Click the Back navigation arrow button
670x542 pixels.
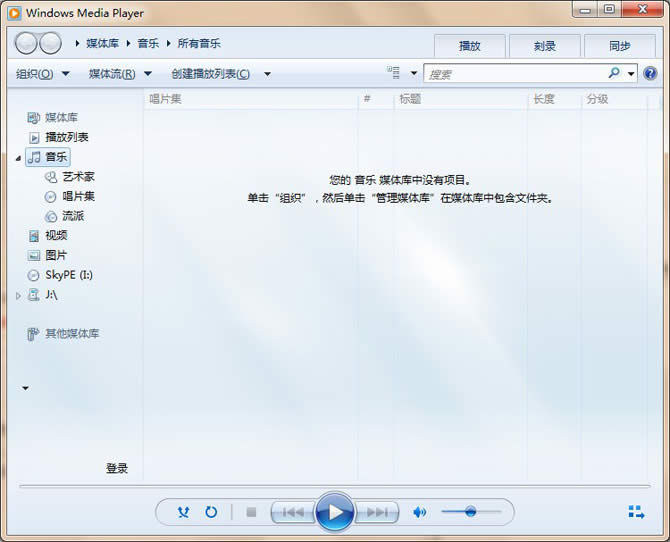(x=27, y=43)
